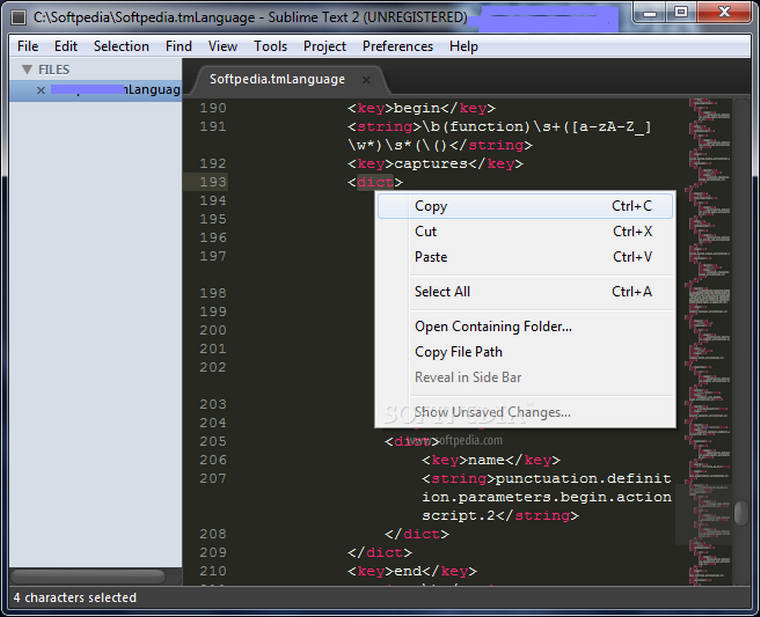Click the 'captures' key text on line 192

431,164
